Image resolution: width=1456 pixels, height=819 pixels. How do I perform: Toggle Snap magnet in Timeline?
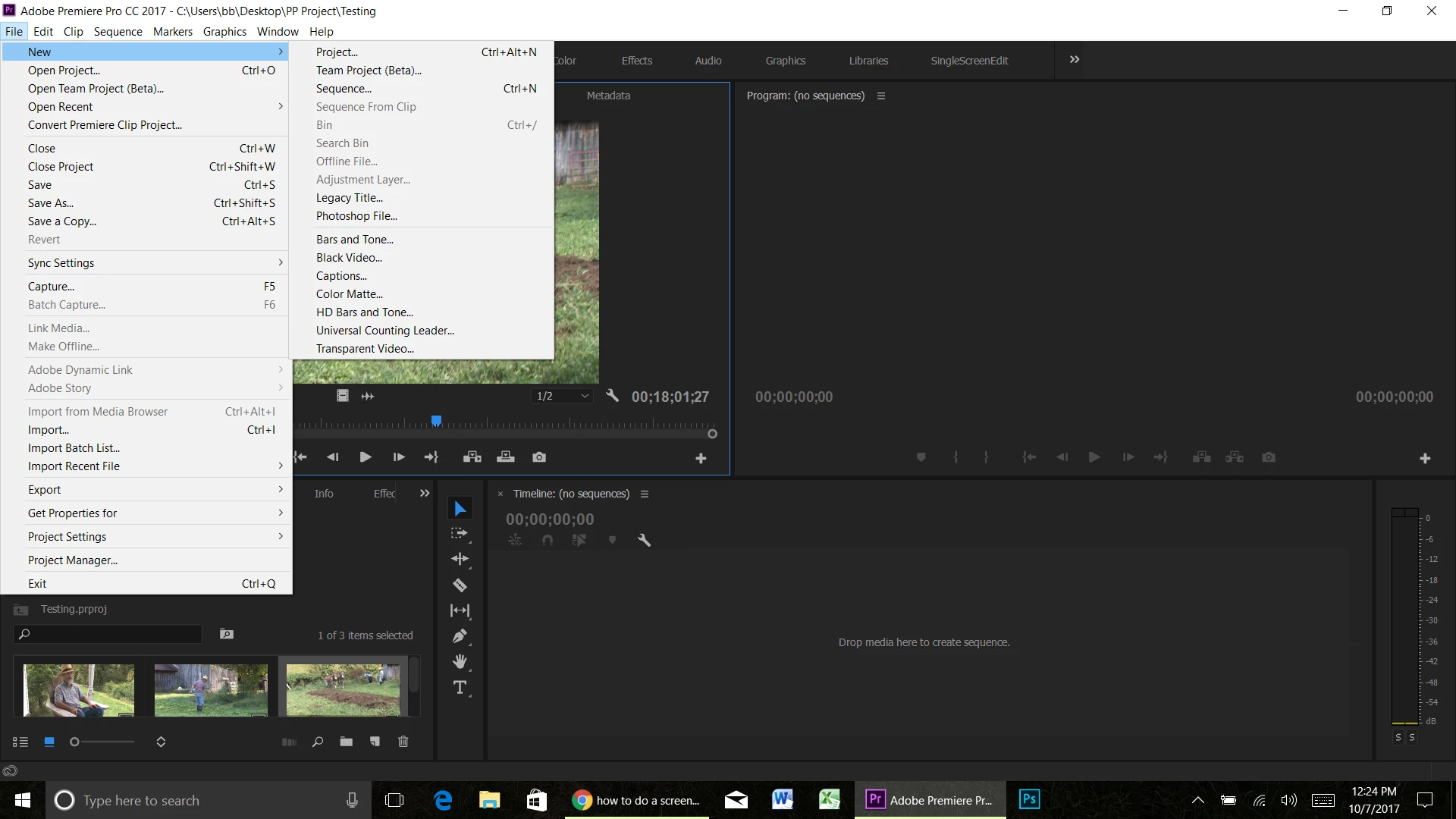548,540
